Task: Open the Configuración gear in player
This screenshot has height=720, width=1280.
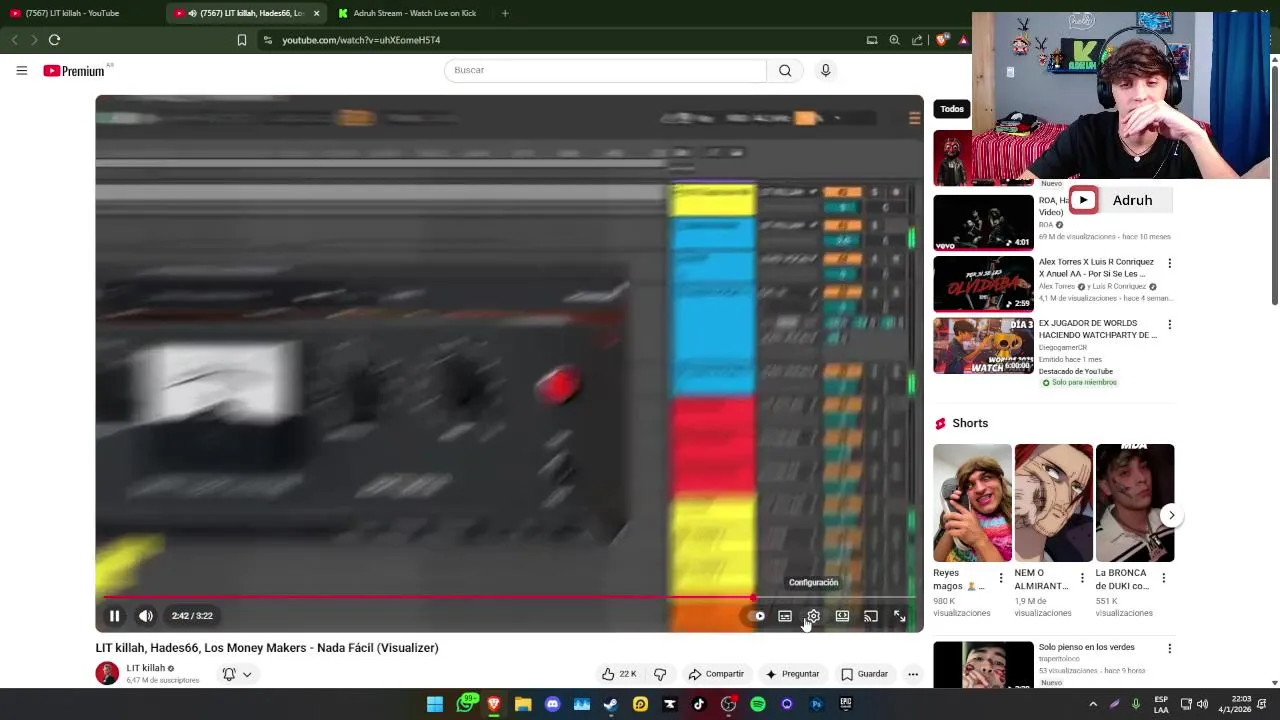Action: pos(813,616)
